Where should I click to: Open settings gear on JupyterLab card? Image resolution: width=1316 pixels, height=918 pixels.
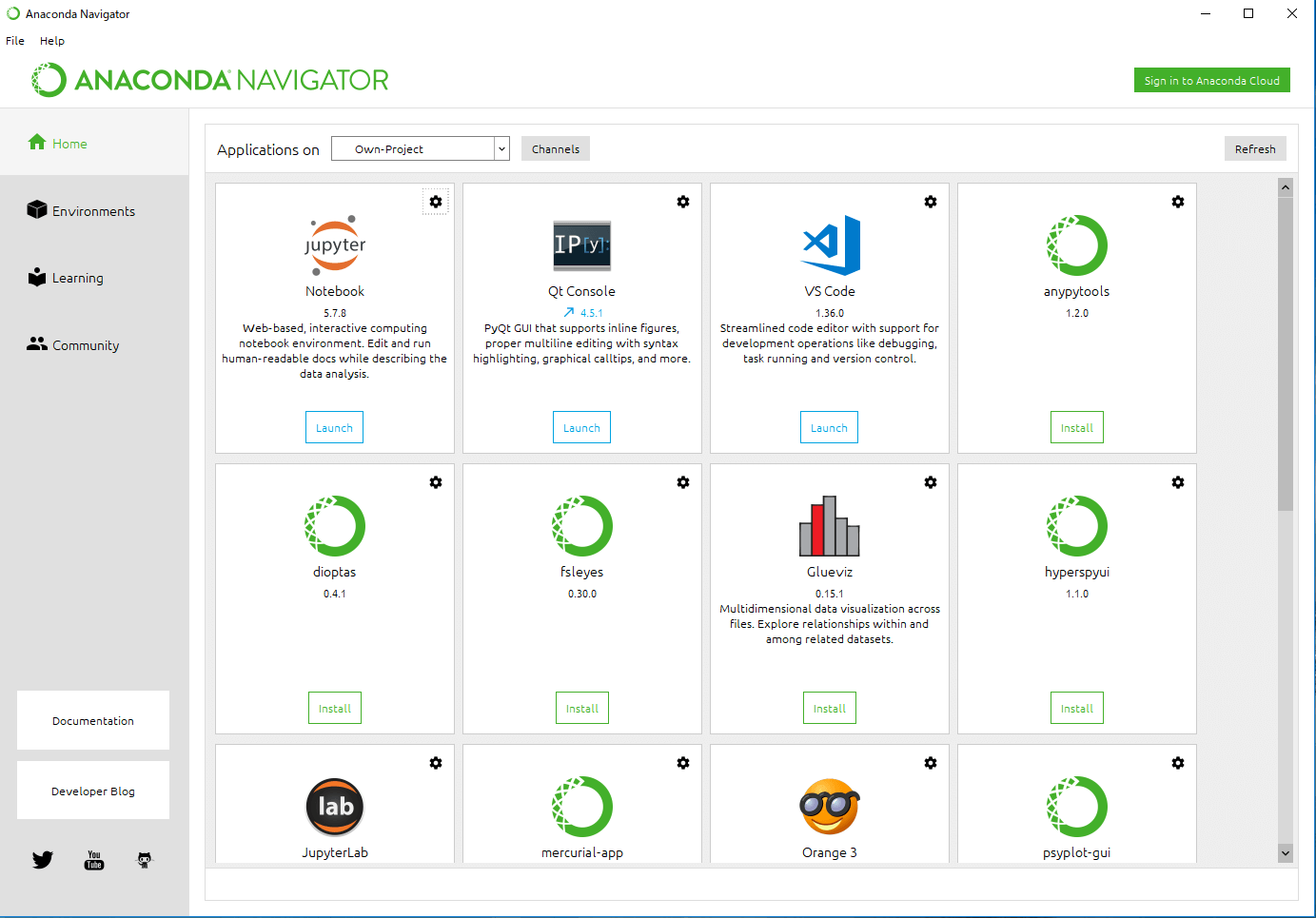(x=436, y=763)
